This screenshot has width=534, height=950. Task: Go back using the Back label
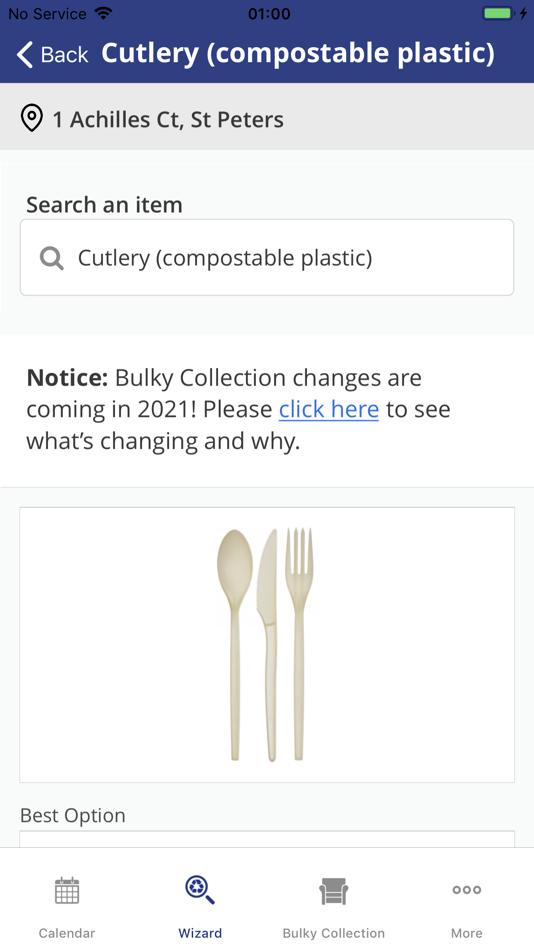pyautogui.click(x=64, y=55)
